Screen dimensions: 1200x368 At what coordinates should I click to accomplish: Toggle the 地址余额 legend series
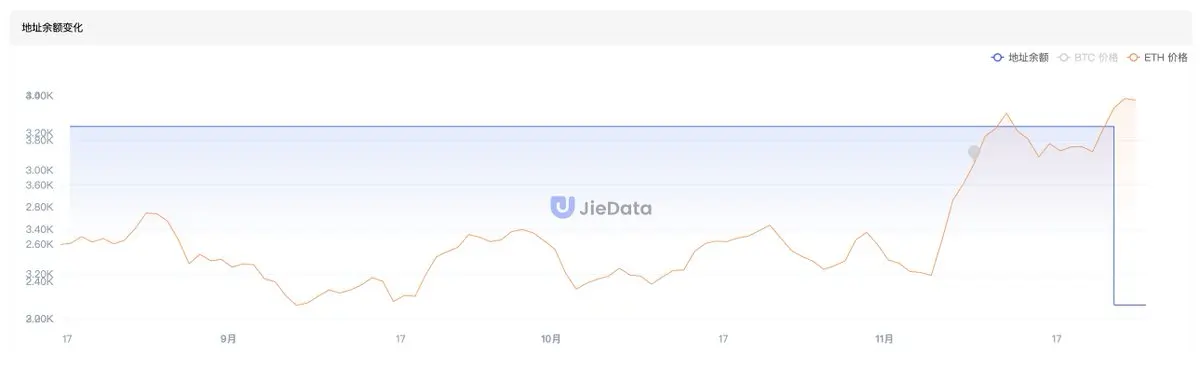point(1020,58)
